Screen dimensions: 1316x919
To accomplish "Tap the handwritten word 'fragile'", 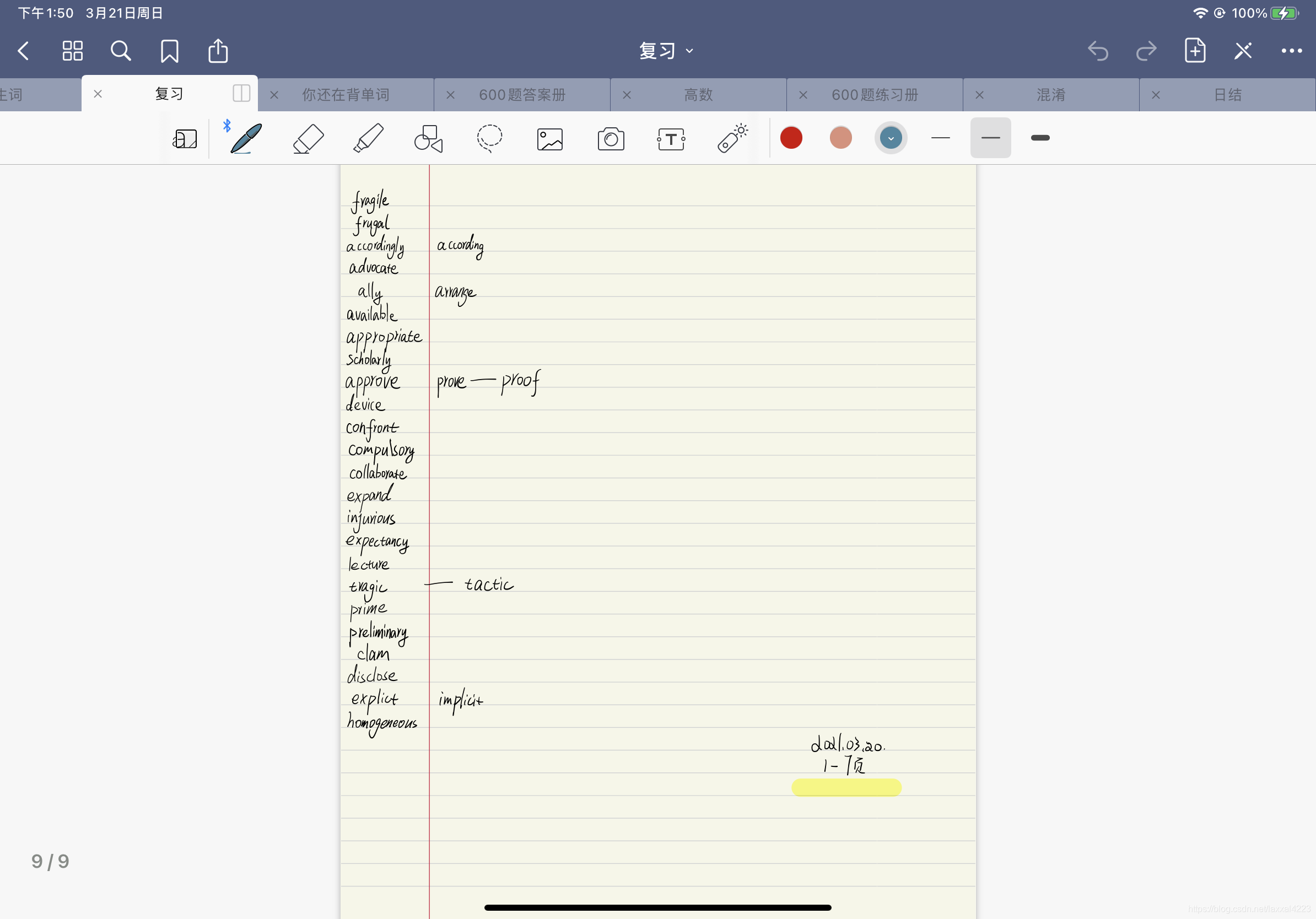I will coord(370,201).
